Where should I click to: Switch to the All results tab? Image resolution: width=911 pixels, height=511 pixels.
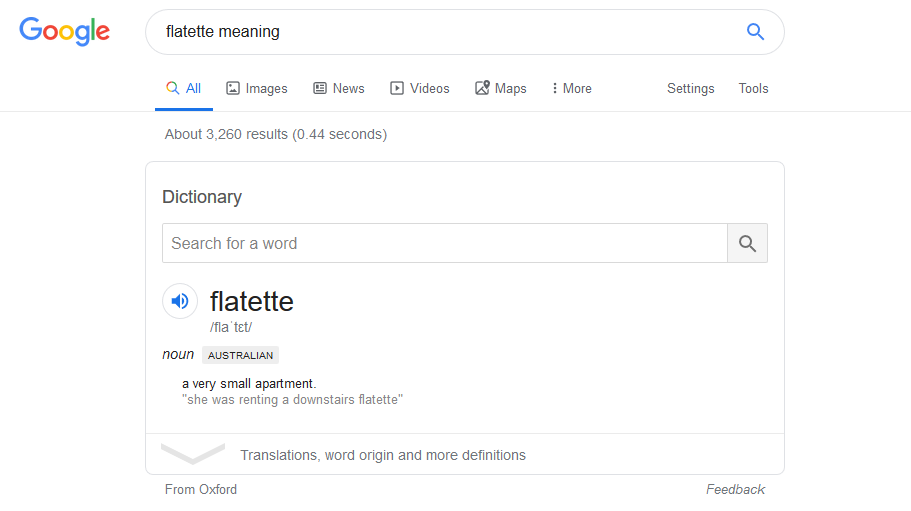184,88
